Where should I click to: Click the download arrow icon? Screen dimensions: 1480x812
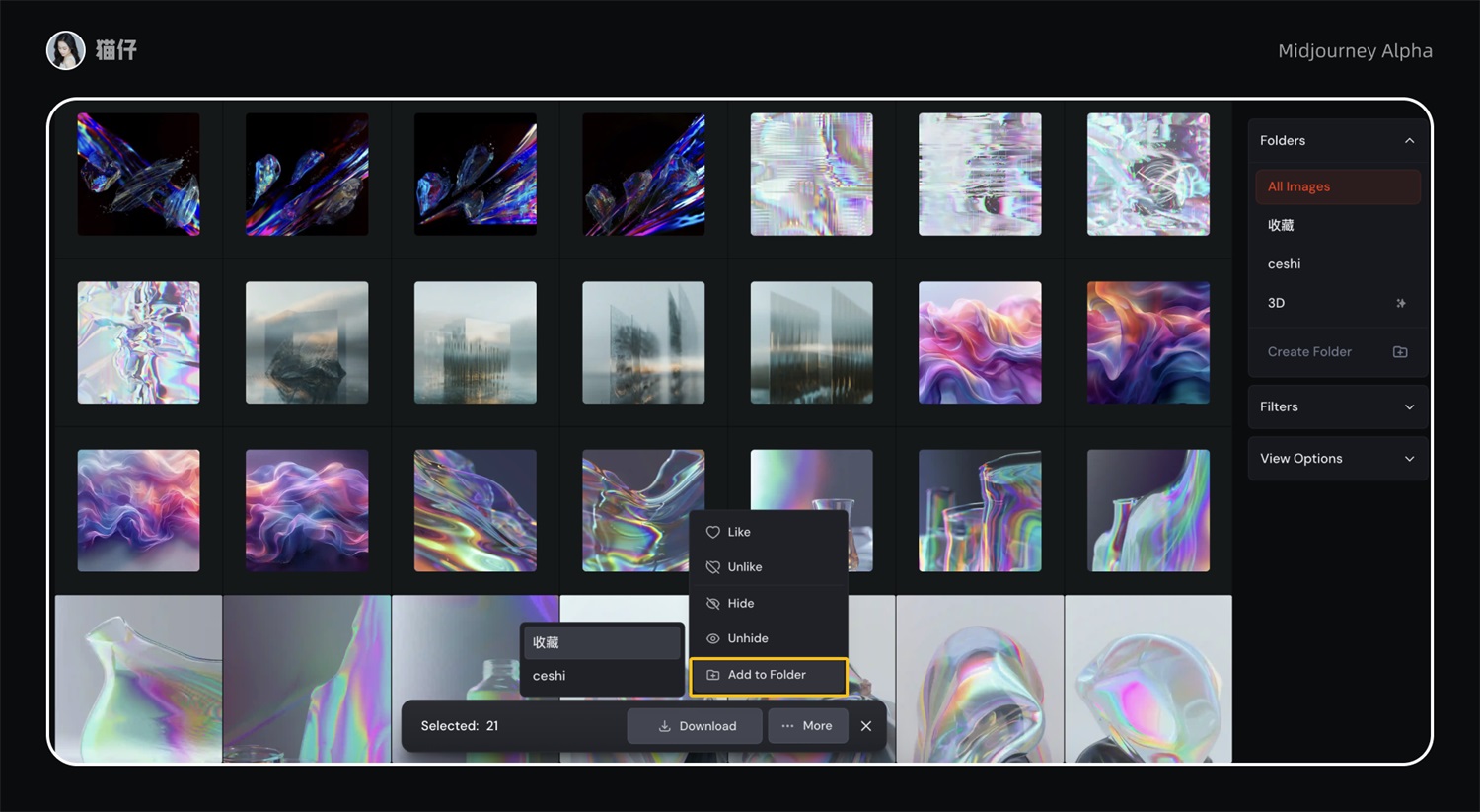point(665,726)
